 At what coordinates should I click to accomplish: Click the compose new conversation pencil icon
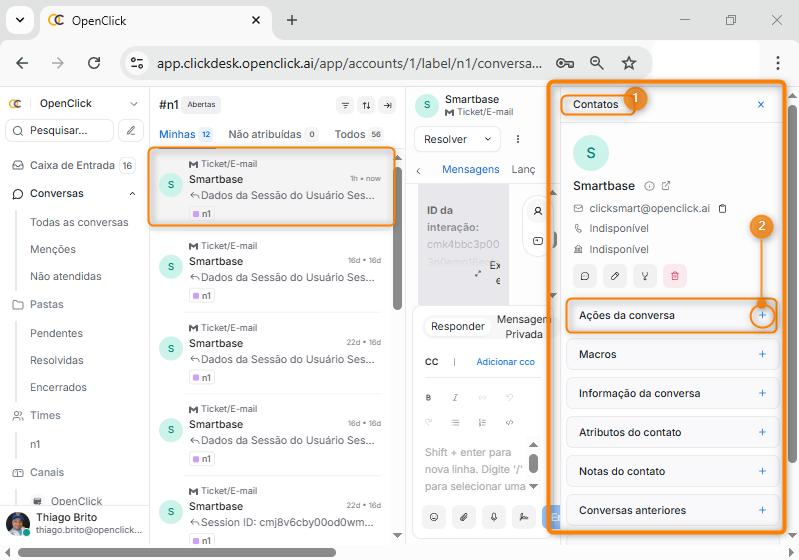131,130
